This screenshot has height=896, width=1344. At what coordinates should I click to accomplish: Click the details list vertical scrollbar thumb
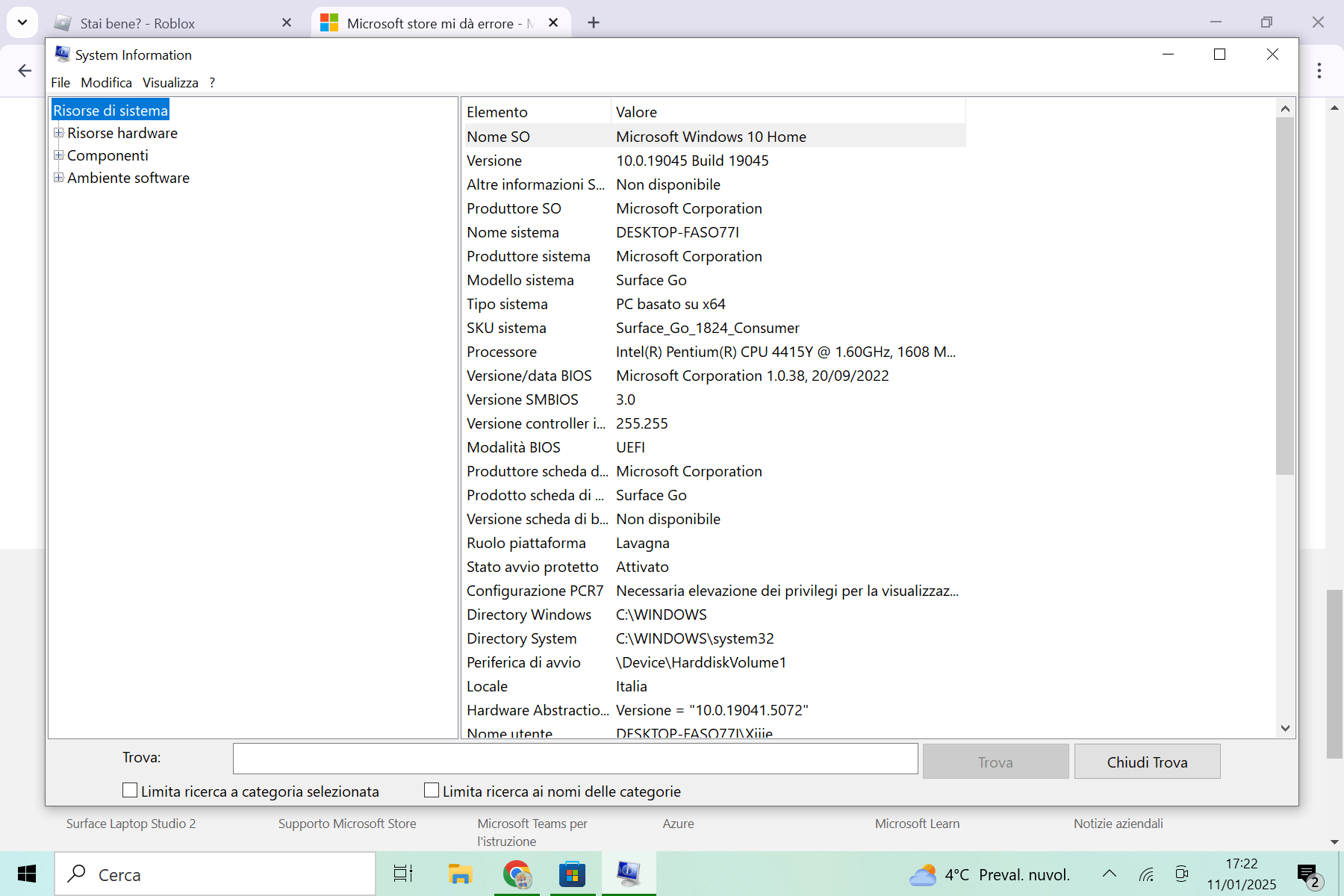click(x=1285, y=296)
